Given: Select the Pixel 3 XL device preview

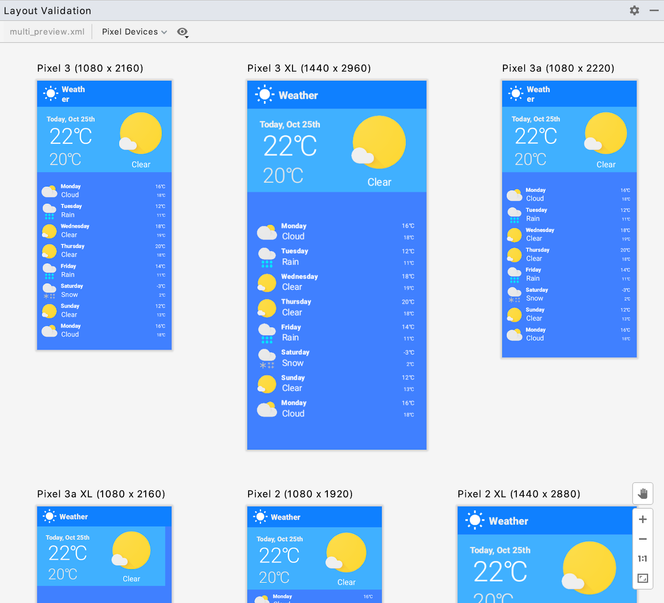Looking at the screenshot, I should pyautogui.click(x=337, y=265).
